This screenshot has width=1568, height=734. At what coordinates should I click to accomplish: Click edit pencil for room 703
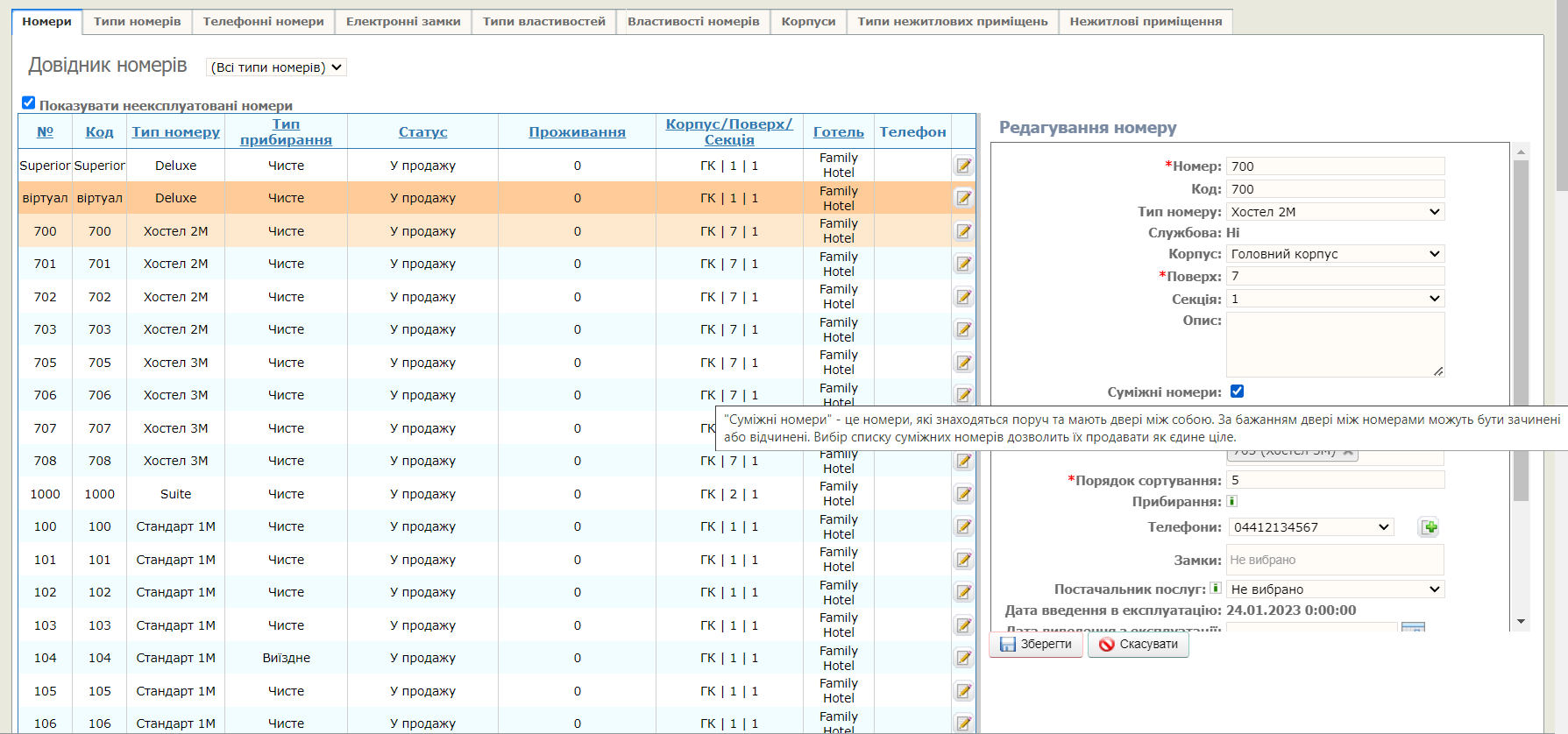[963, 329]
